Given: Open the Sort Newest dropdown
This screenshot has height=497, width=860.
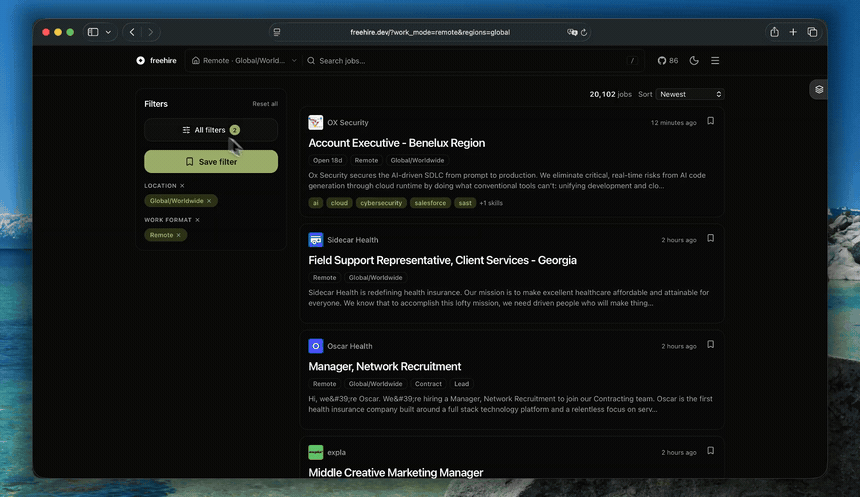Looking at the screenshot, I should click(690, 94).
